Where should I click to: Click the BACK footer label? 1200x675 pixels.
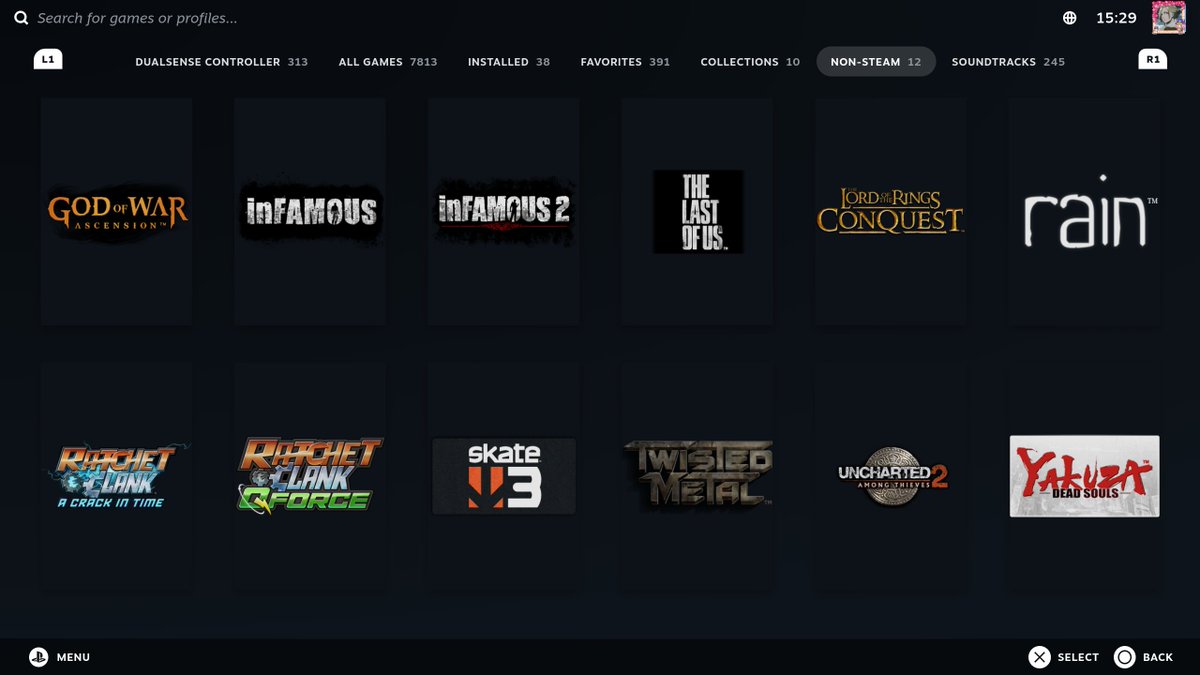click(x=1158, y=657)
